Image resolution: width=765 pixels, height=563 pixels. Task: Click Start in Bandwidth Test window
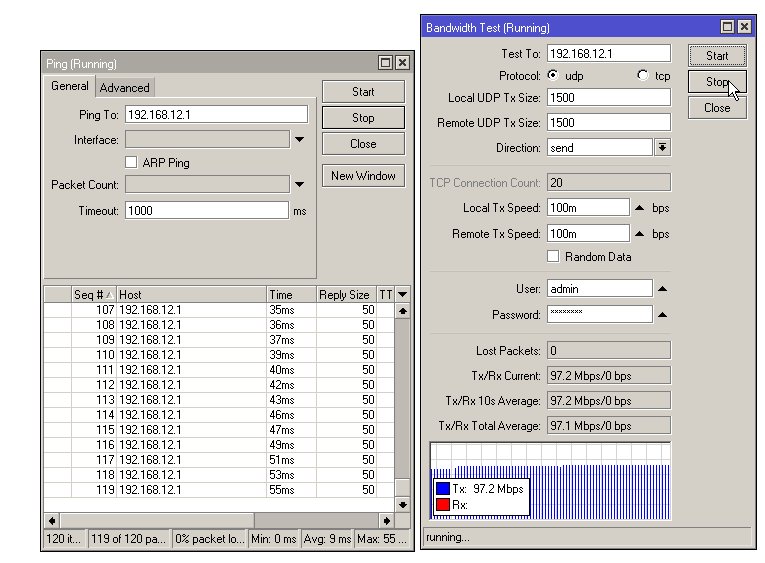717,56
